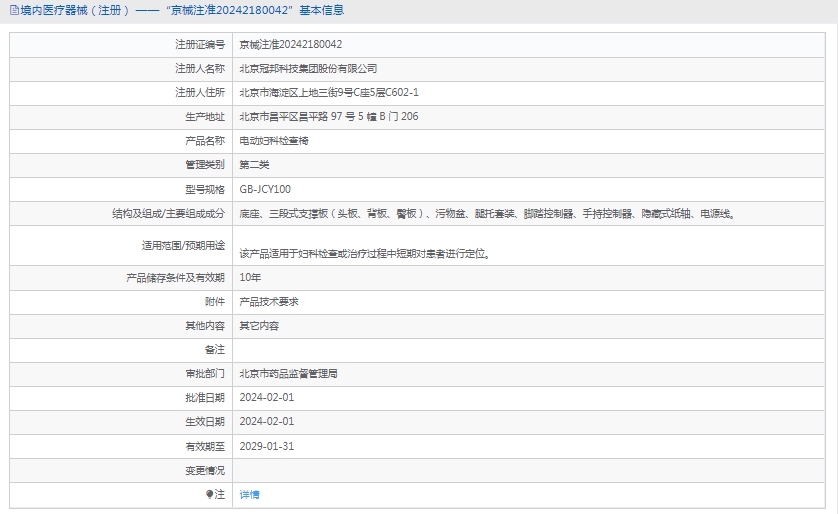Click expiry date 2029-01-31
The height and width of the screenshot is (514, 838).
[267, 446]
